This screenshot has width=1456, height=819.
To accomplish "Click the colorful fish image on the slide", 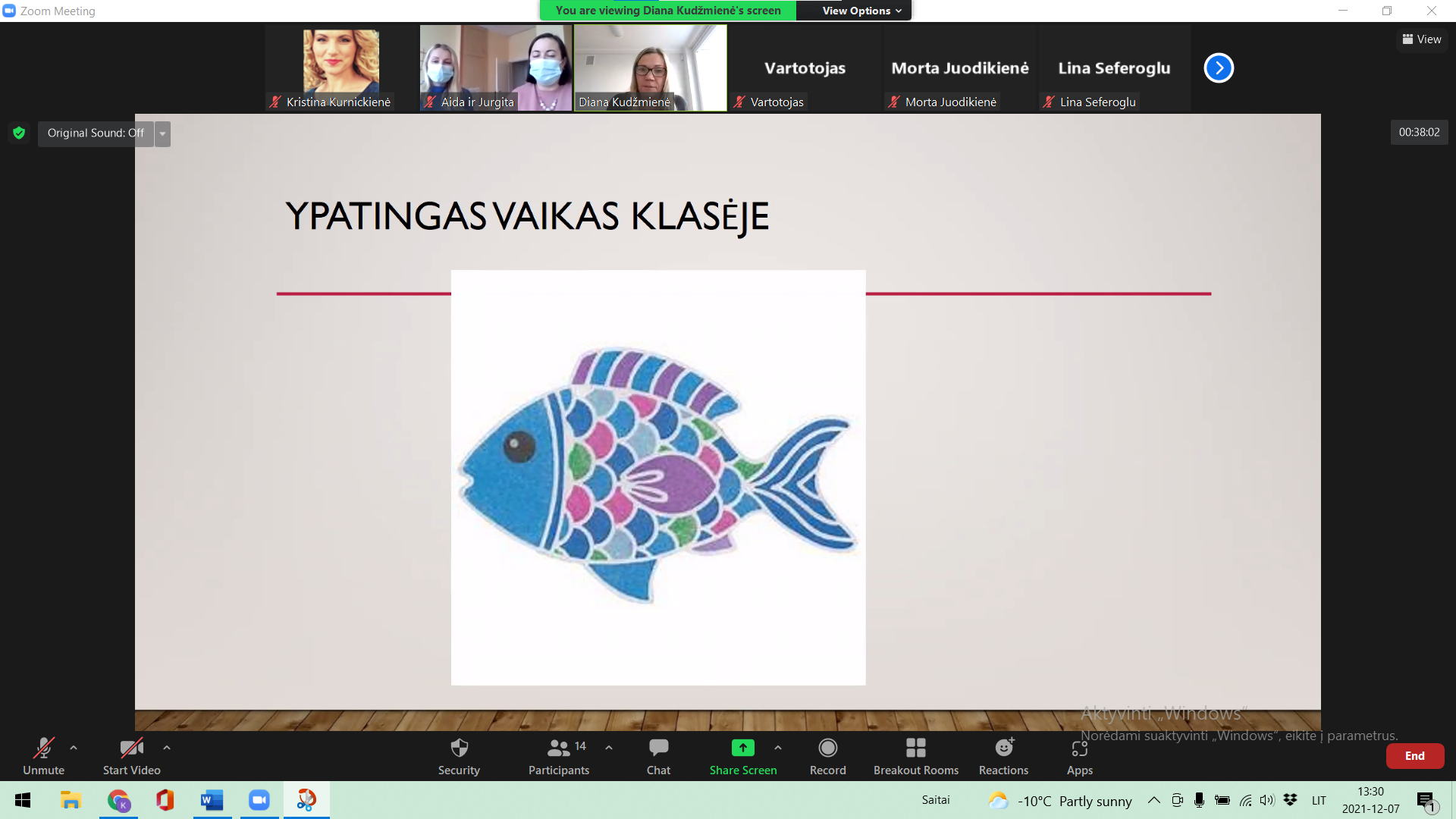I will pyautogui.click(x=658, y=477).
